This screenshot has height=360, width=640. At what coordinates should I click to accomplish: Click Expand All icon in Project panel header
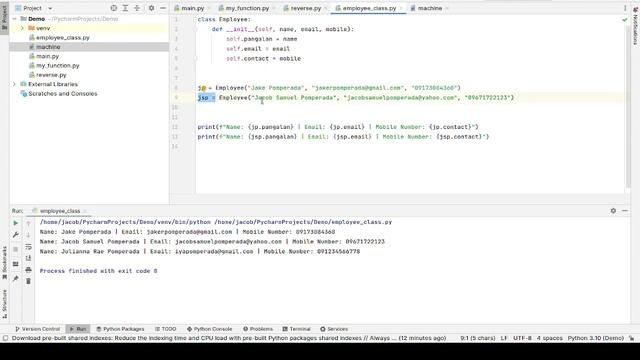125,8
